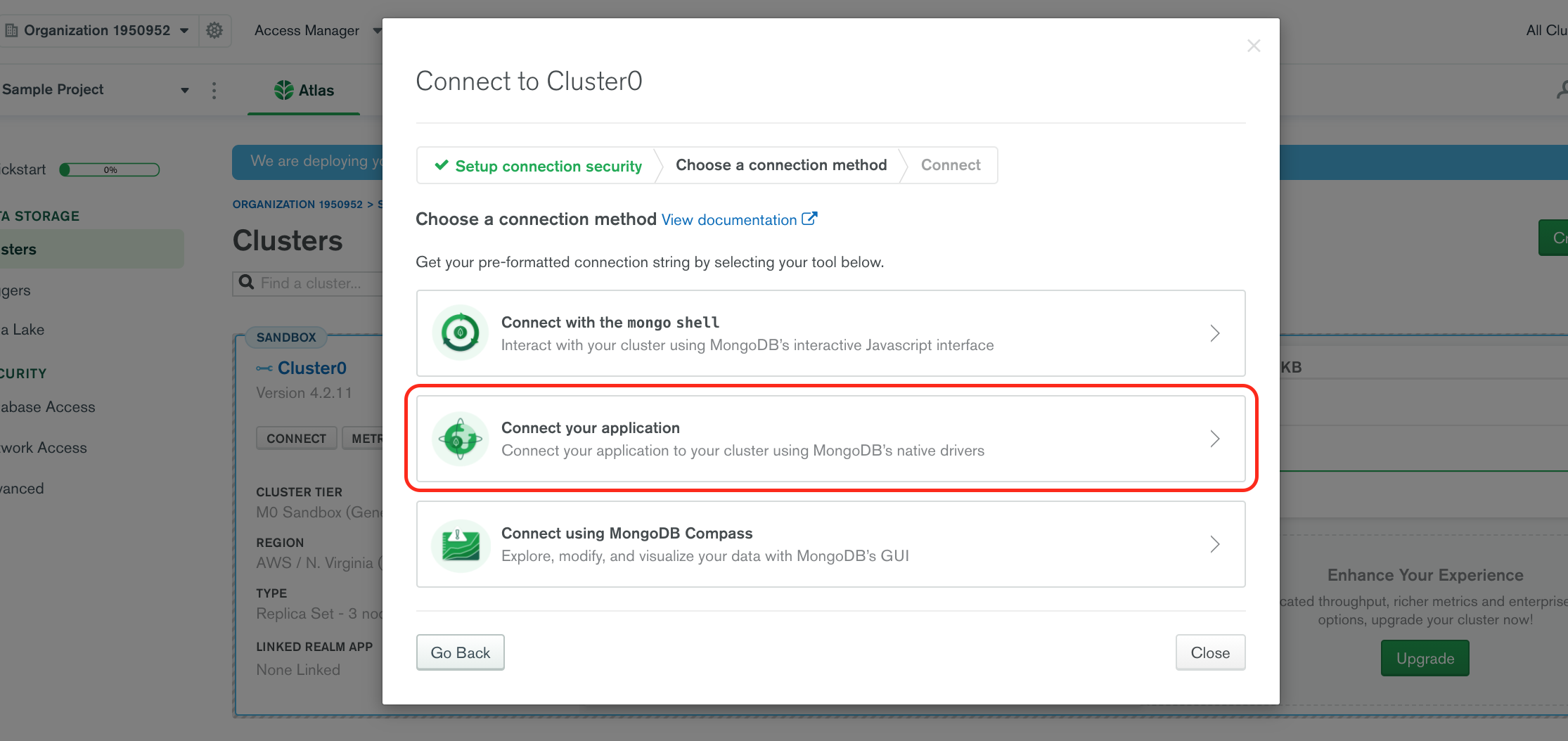The height and width of the screenshot is (741, 1568).
Task: Open the Cluster0 name link
Action: point(312,368)
